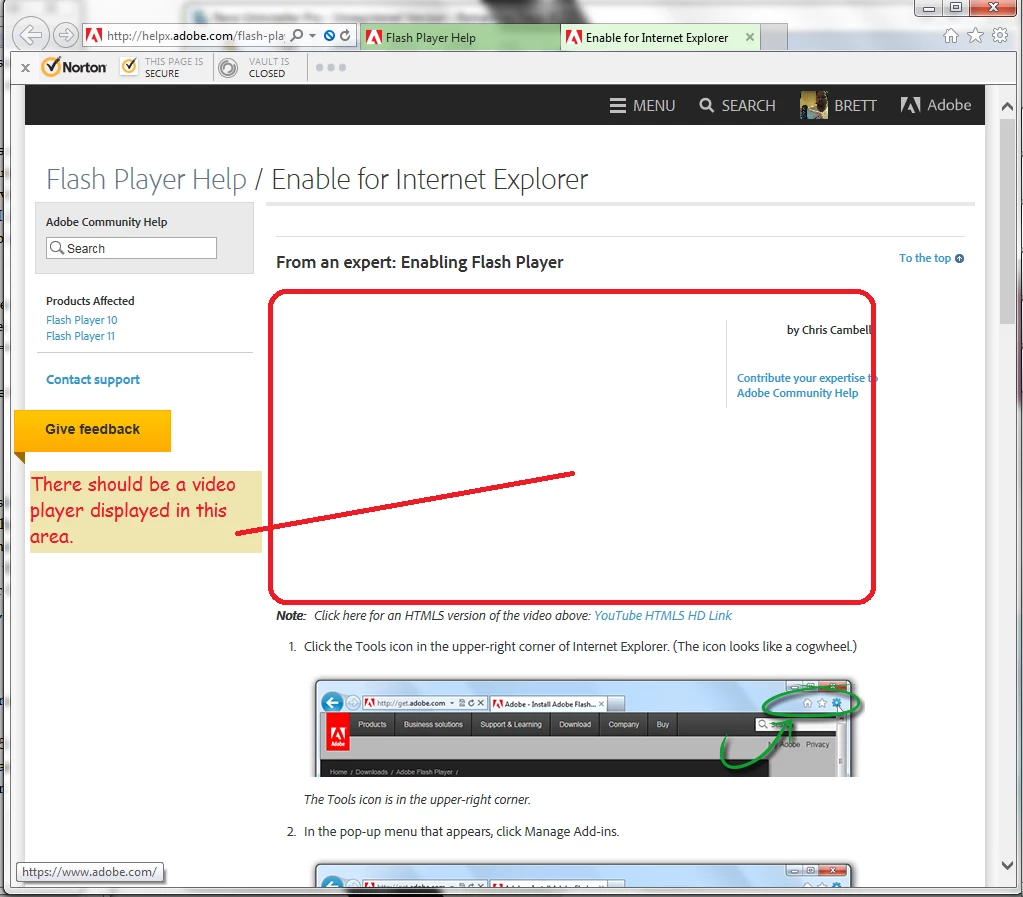Open the address bar dropdown arrow
The height and width of the screenshot is (897, 1023).
(x=313, y=35)
